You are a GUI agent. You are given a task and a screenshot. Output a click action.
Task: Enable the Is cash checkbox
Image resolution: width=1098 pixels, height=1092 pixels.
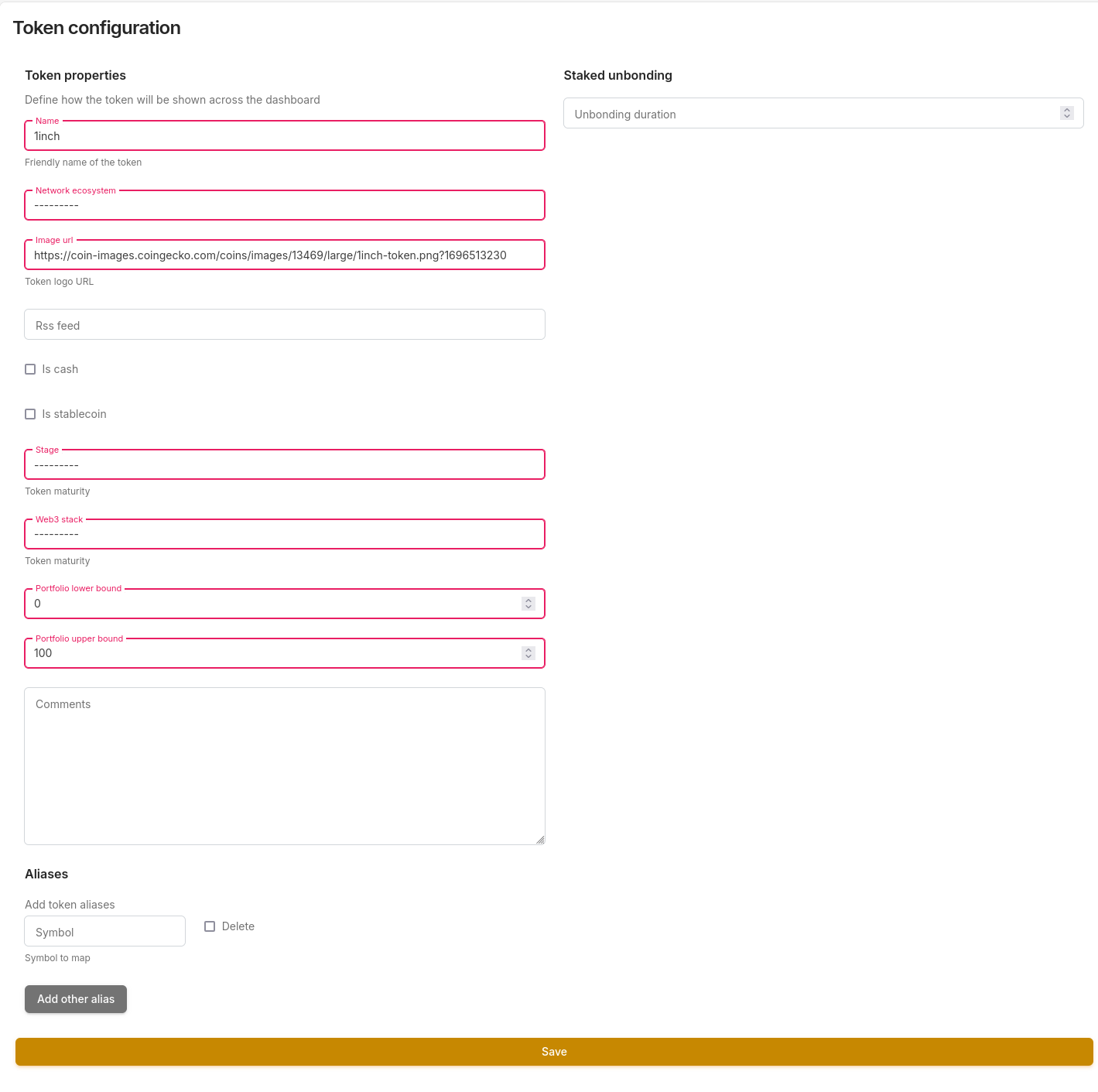[30, 369]
